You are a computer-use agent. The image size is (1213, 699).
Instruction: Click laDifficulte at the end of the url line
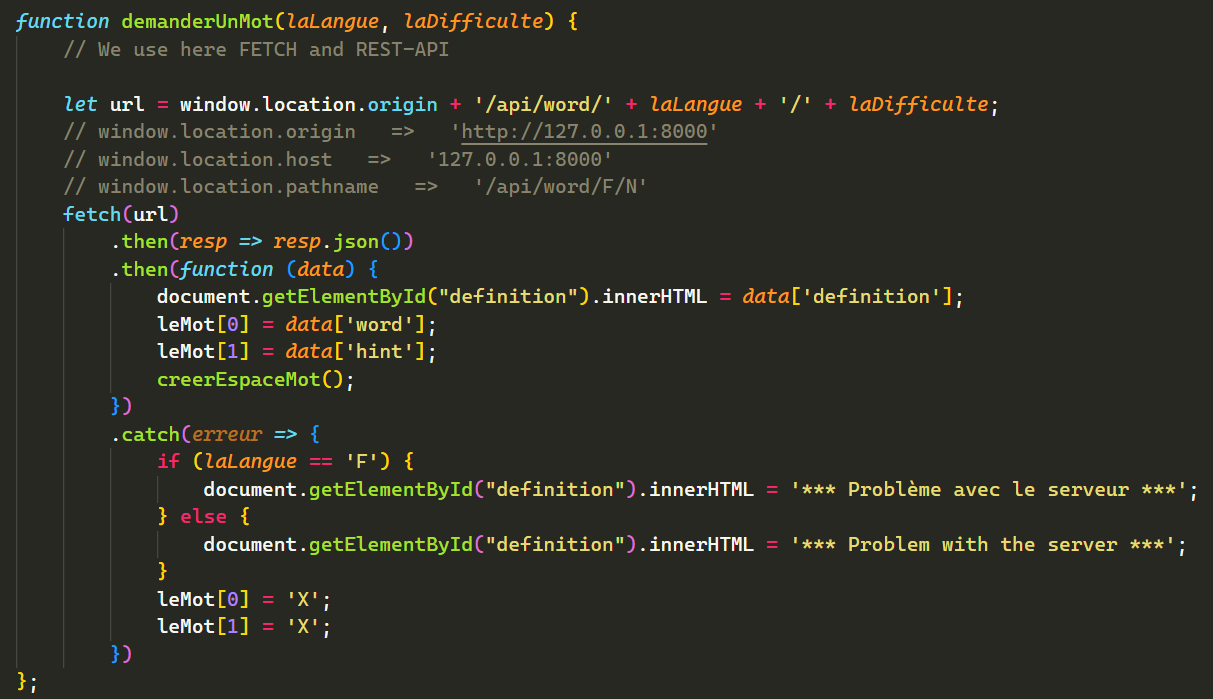click(918, 104)
